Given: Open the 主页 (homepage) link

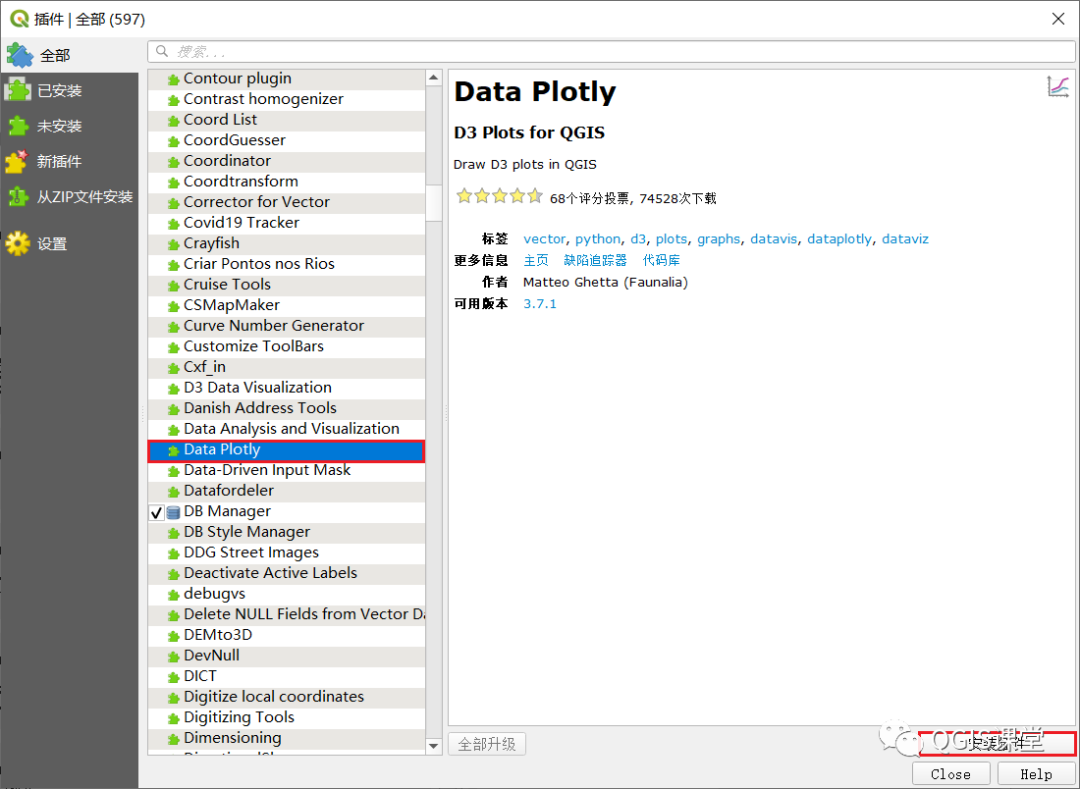Looking at the screenshot, I should 536,260.
